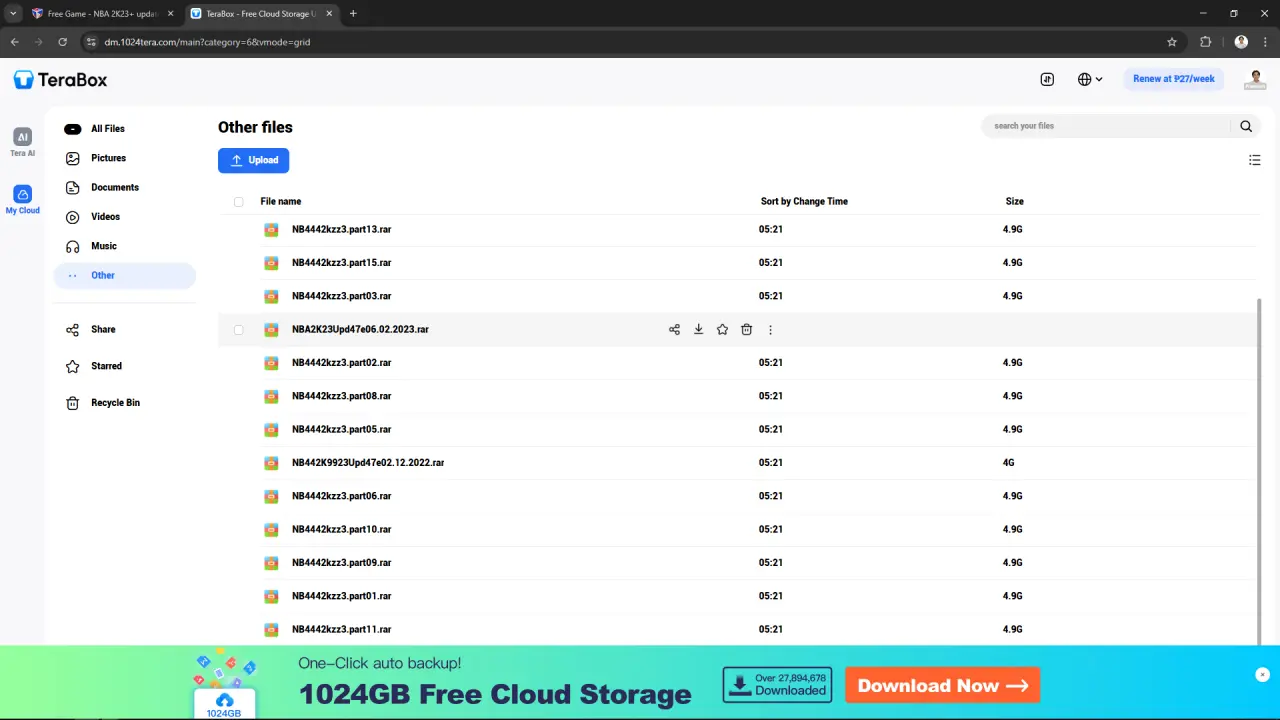Go to the Share section
Image resolution: width=1280 pixels, height=720 pixels.
point(124,329)
